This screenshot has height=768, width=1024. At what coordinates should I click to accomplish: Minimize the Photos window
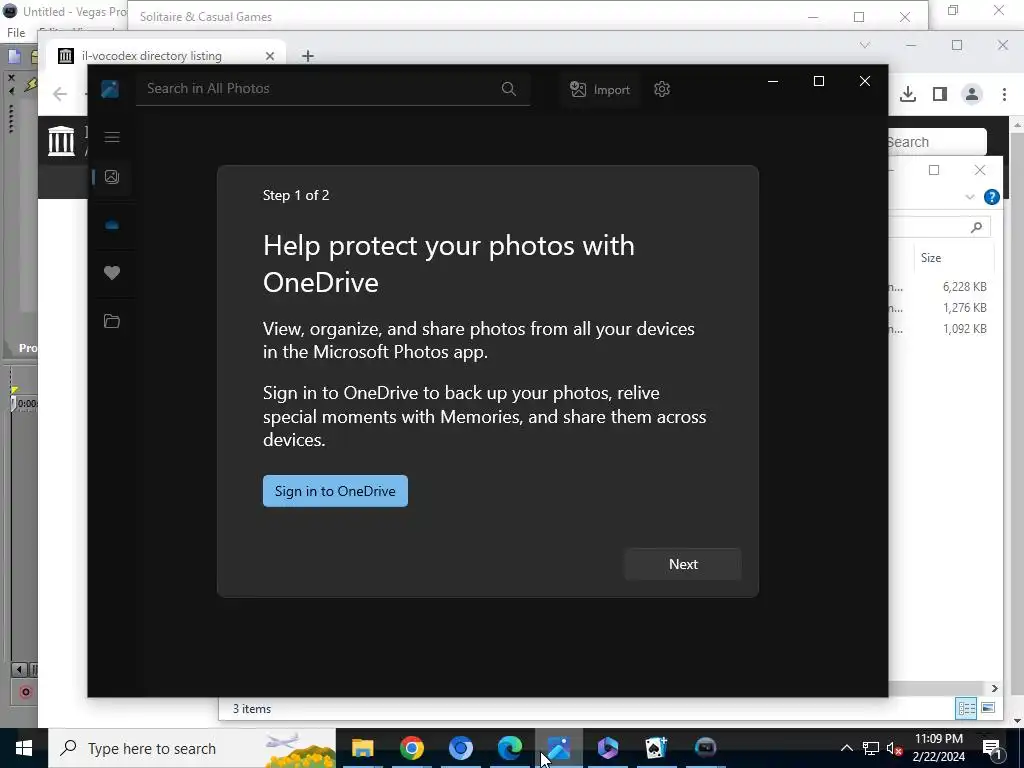click(x=773, y=81)
